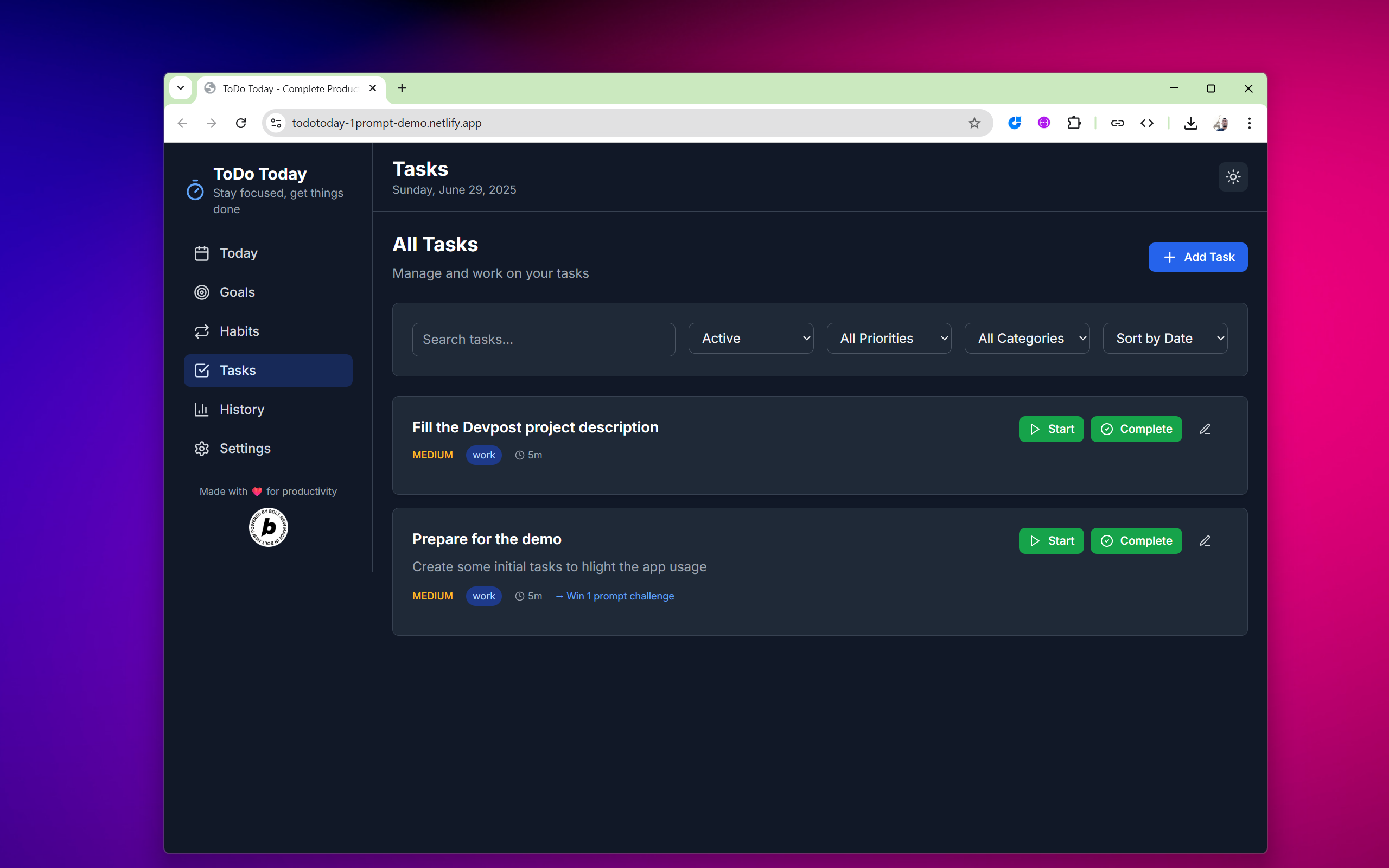This screenshot has width=1389, height=868.
Task: Open the Active status filter dropdown
Action: pyautogui.click(x=750, y=338)
